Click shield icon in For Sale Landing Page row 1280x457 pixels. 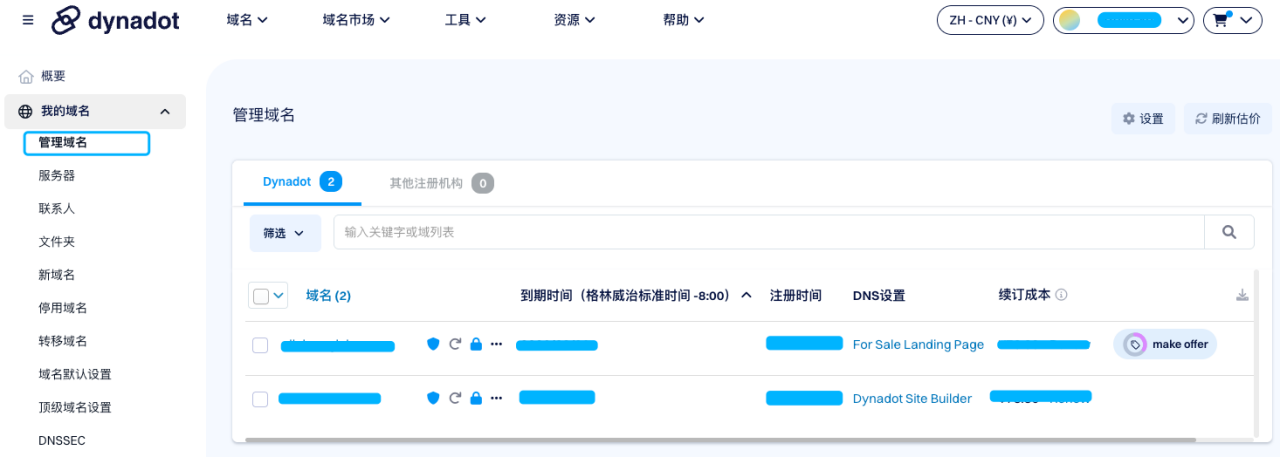(x=433, y=344)
